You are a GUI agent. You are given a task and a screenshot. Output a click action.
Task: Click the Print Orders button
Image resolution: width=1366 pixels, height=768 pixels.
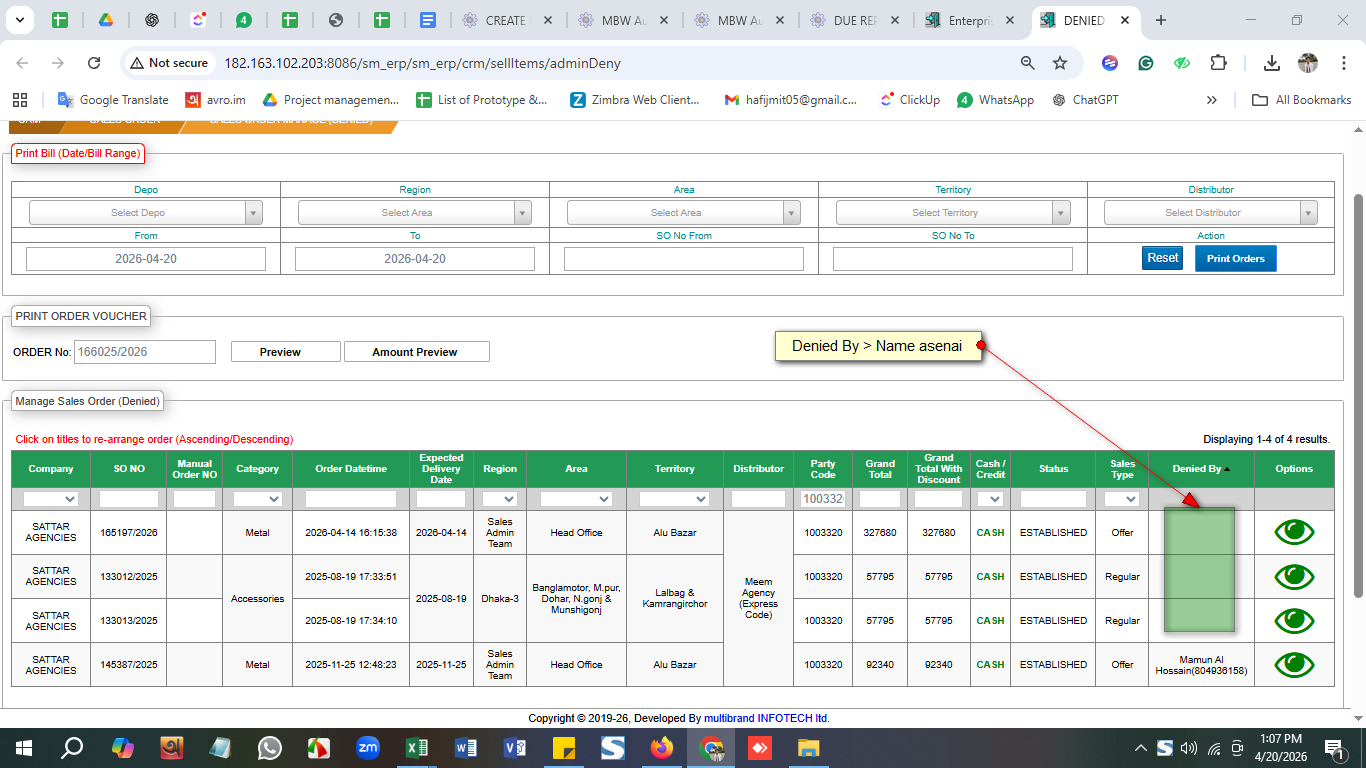pyautogui.click(x=1235, y=258)
